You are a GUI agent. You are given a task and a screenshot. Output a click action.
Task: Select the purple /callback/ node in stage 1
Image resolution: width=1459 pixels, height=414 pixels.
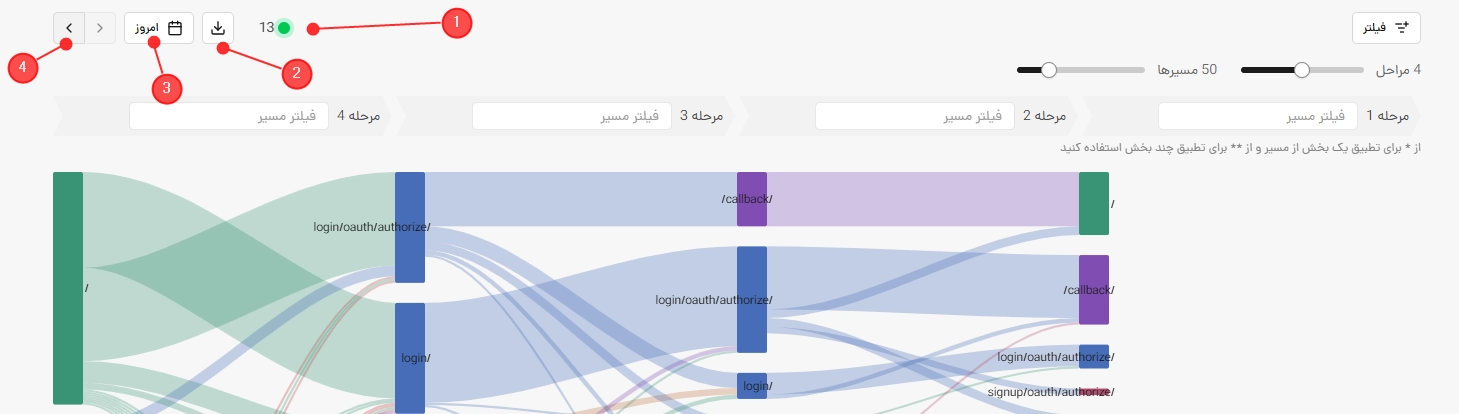(1094, 290)
